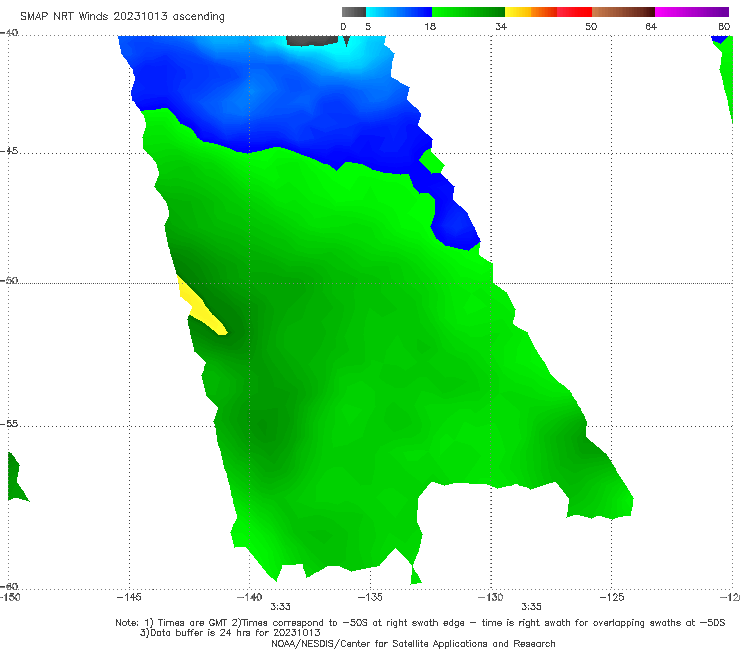Select the yellow high-wind patch on the map
Image resolution: width=740 pixels, height=650 pixels.
coord(201,306)
